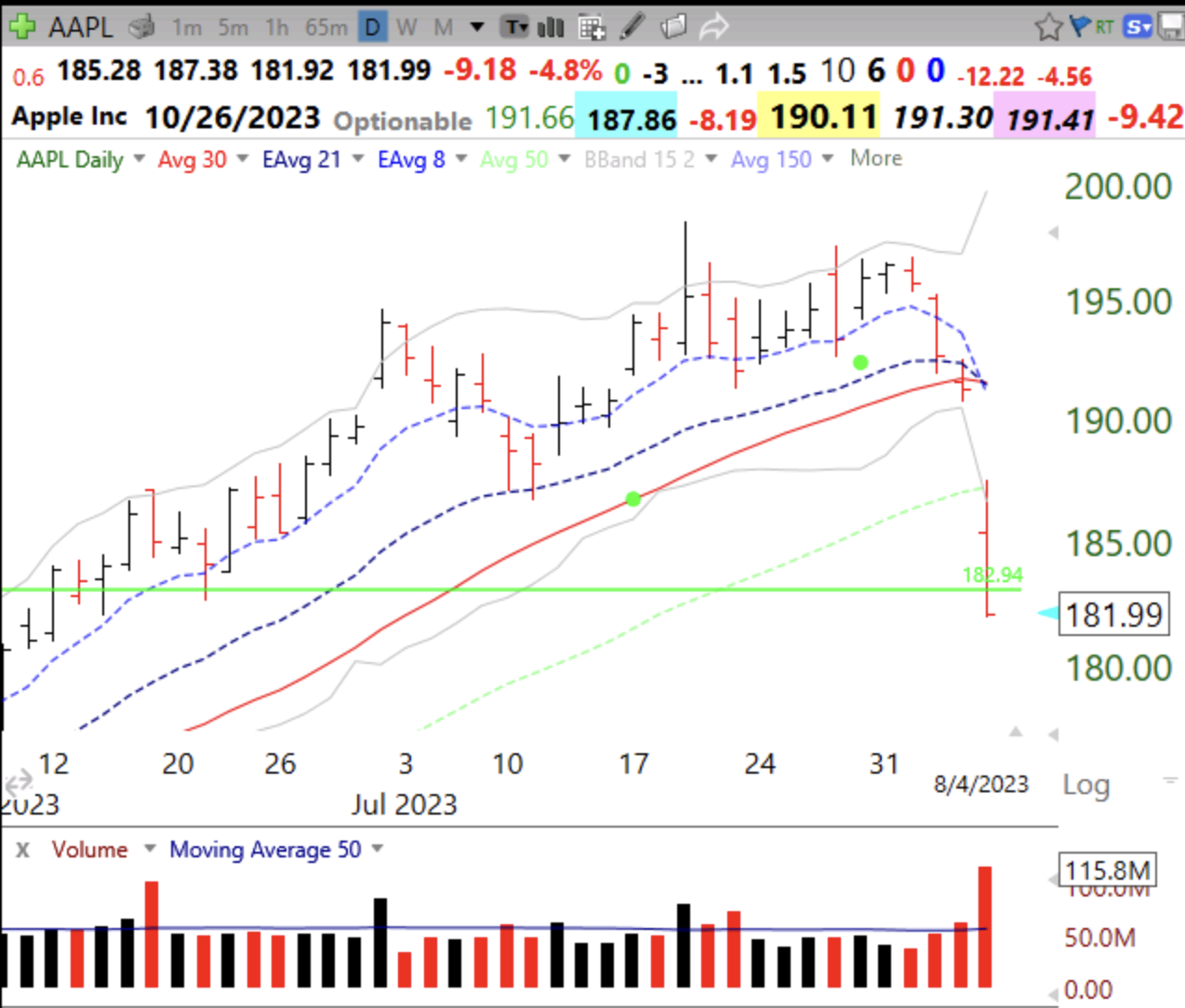Click the share arrow icon
1185x1008 pixels.
coord(713,27)
